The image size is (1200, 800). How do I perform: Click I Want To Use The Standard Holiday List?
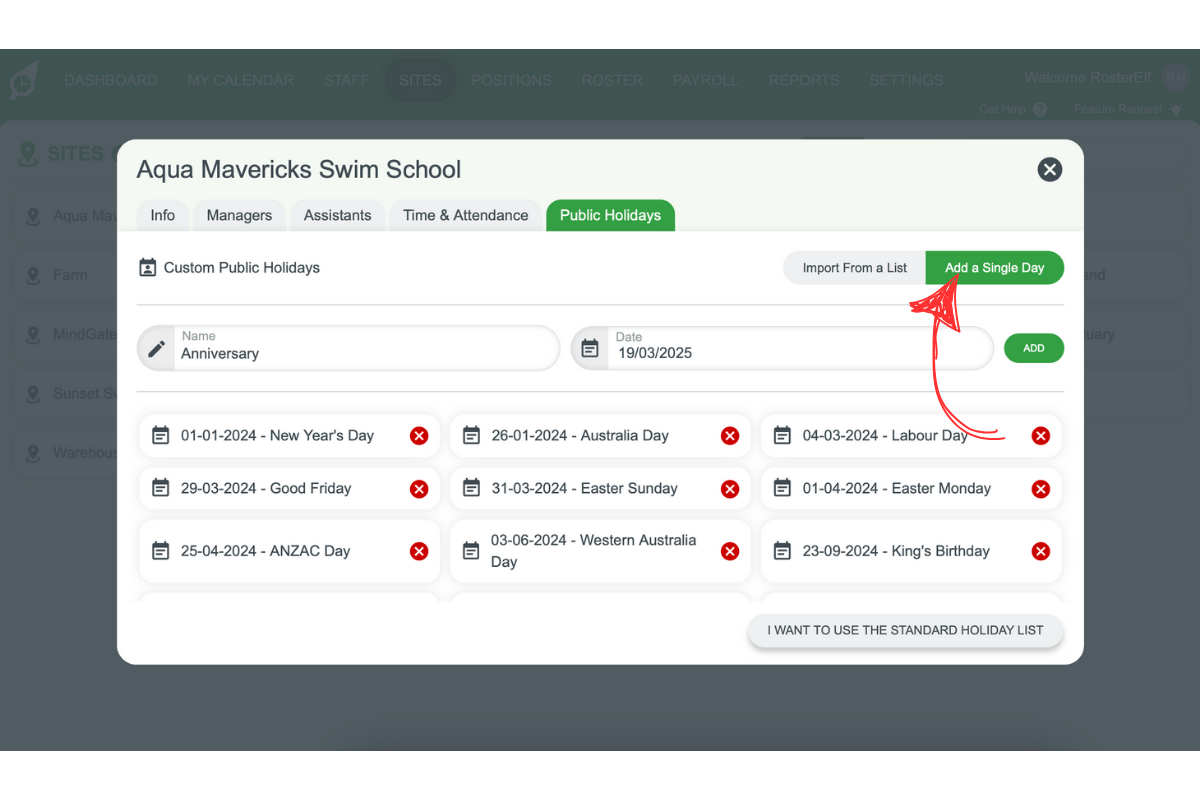point(905,630)
